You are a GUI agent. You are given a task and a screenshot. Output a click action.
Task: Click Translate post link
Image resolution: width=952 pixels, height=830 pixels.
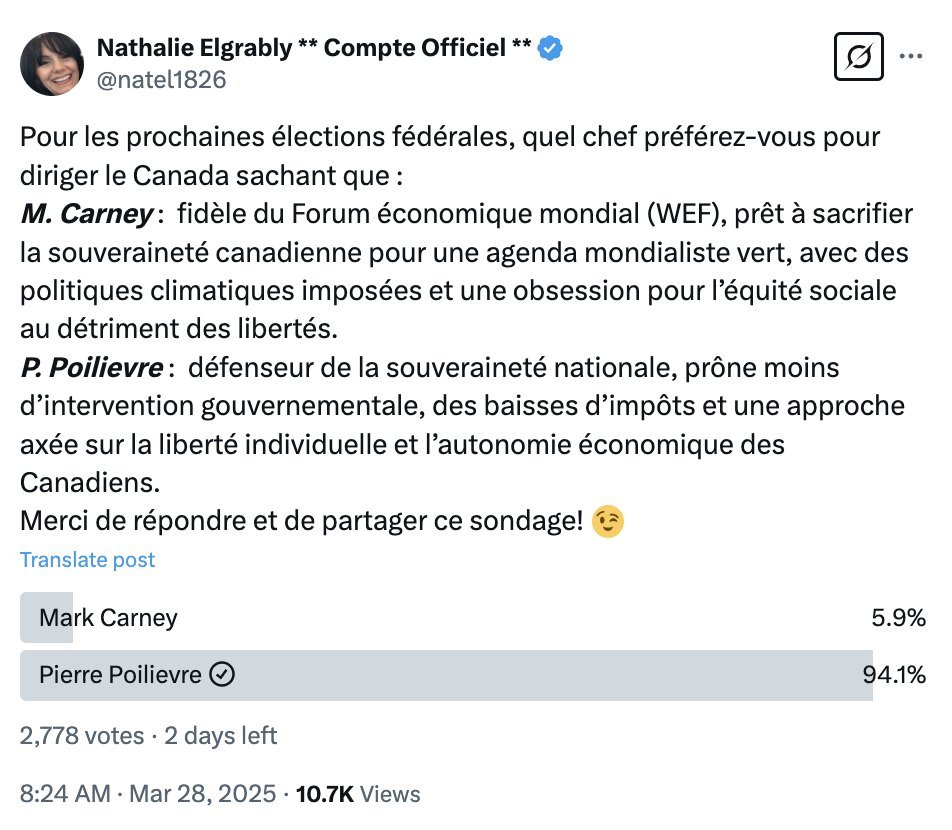pyautogui.click(x=87, y=560)
